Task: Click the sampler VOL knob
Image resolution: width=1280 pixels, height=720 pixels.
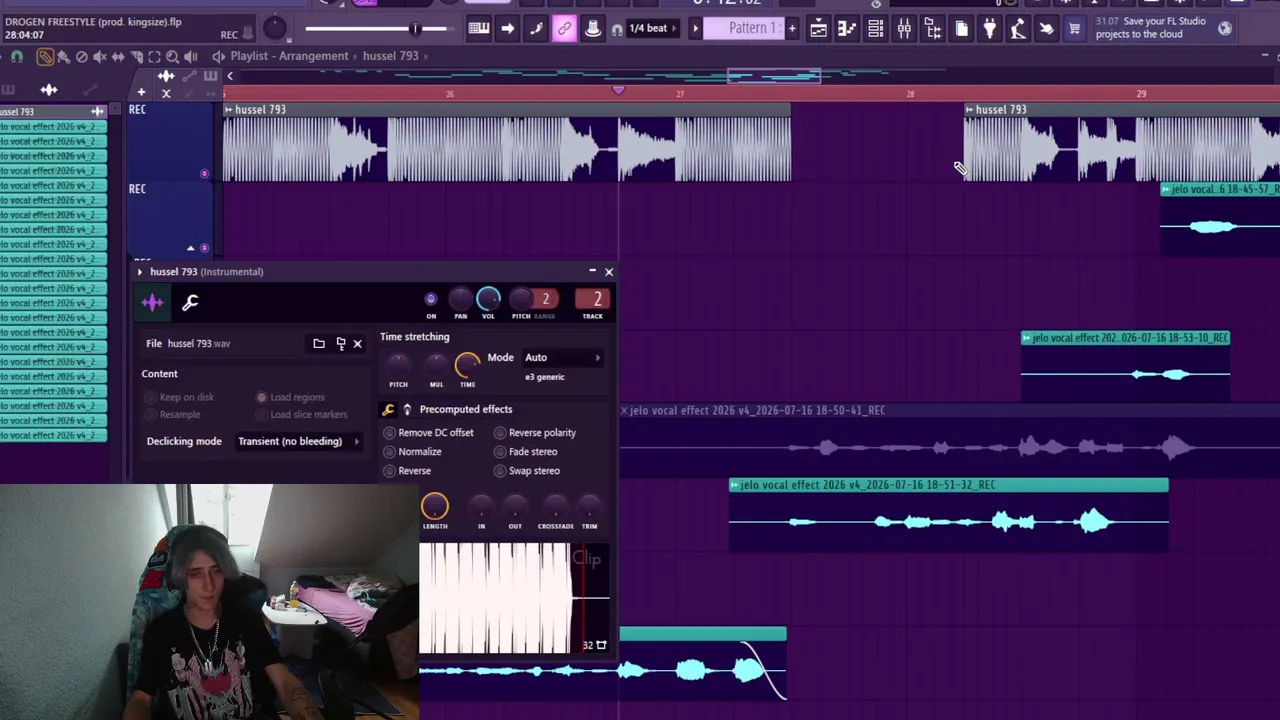Action: tap(488, 299)
